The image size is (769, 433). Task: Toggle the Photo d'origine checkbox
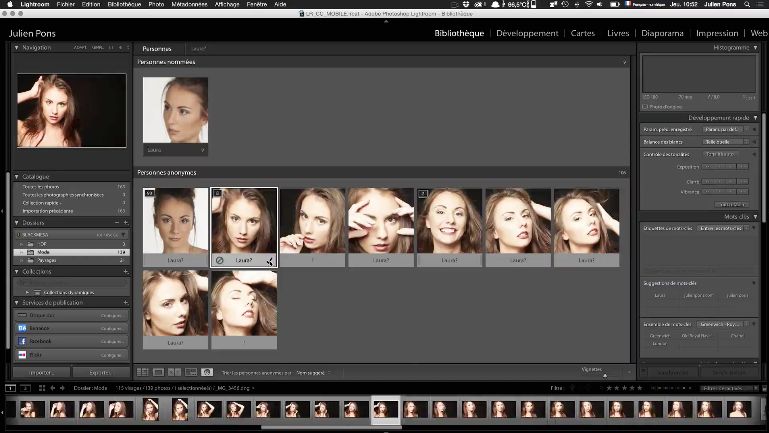[645, 106]
